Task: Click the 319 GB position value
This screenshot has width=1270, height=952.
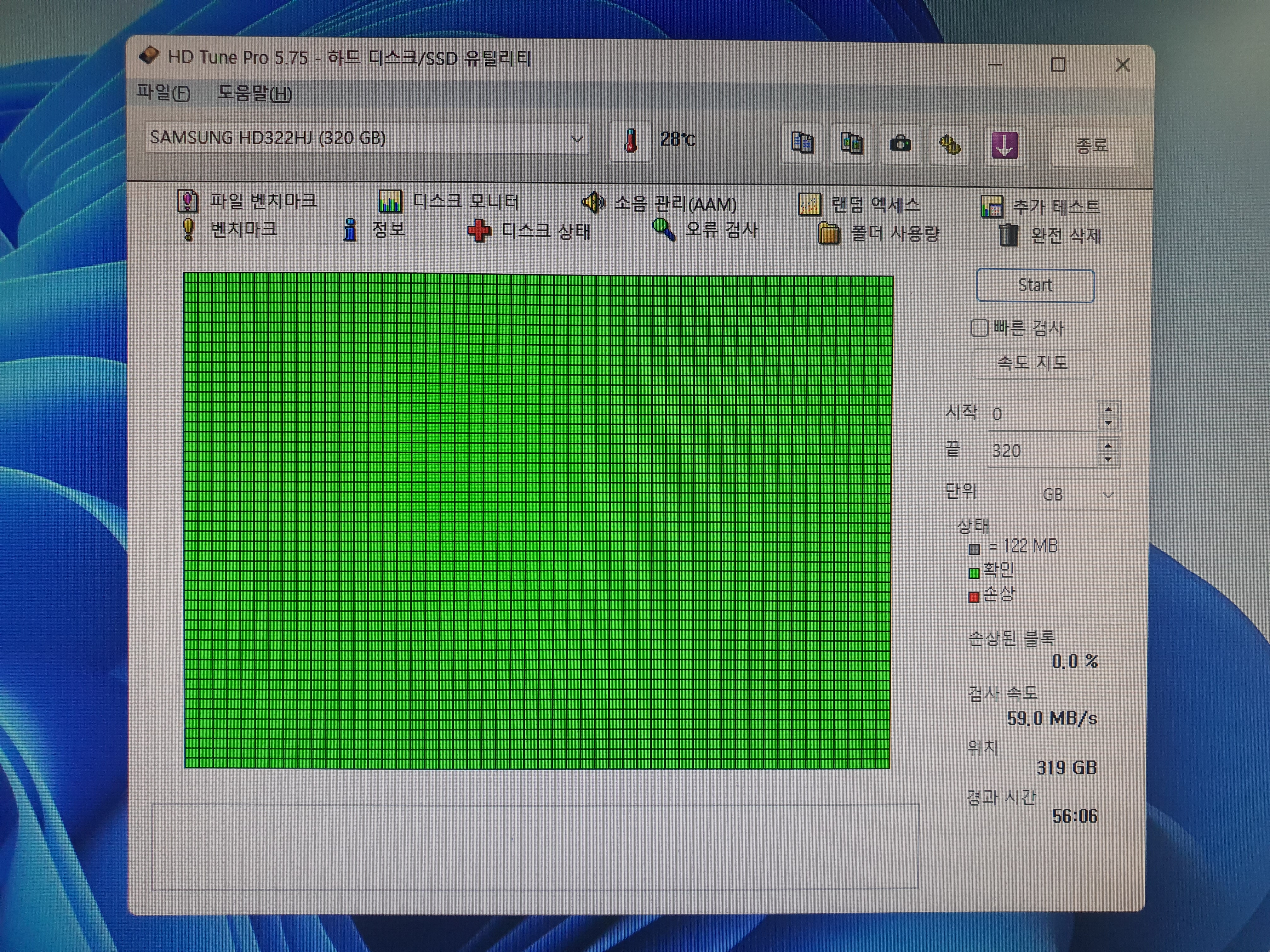Action: (x=1067, y=768)
